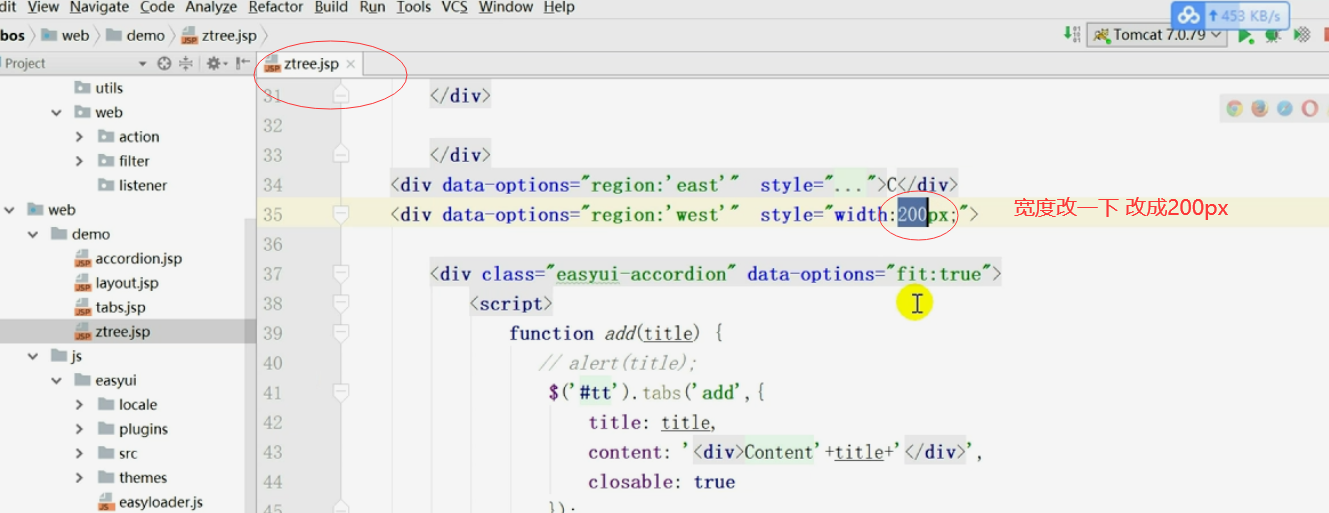Collapse the js folder
Viewport: 1329px width, 513px height.
[x=33, y=356]
